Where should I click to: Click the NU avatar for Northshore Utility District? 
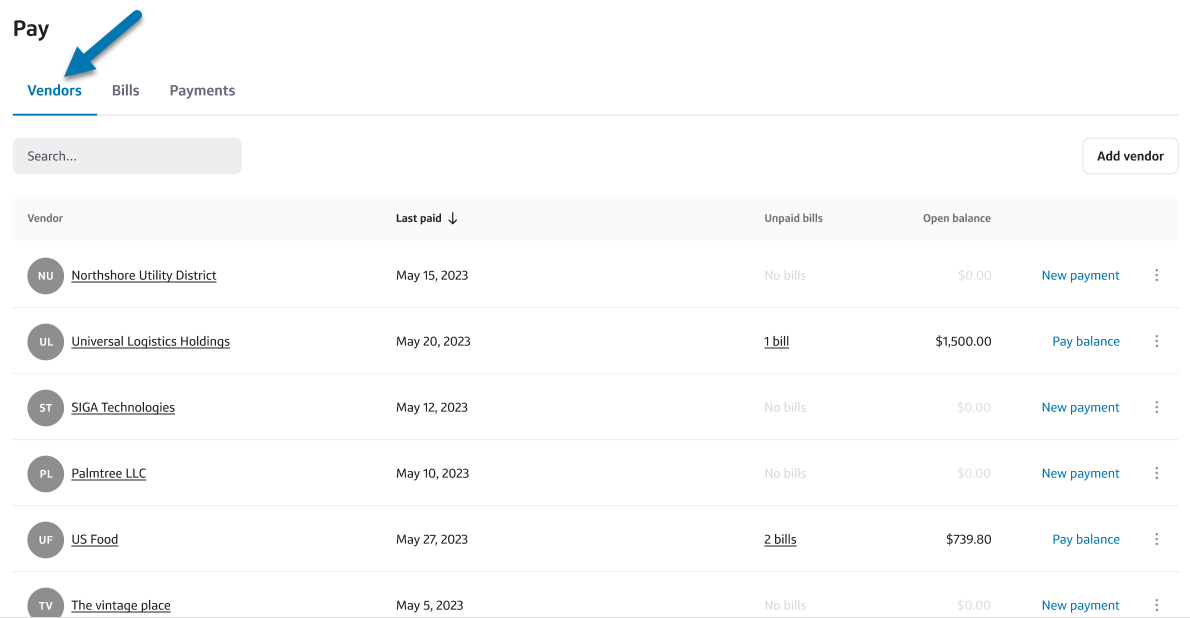coord(46,276)
